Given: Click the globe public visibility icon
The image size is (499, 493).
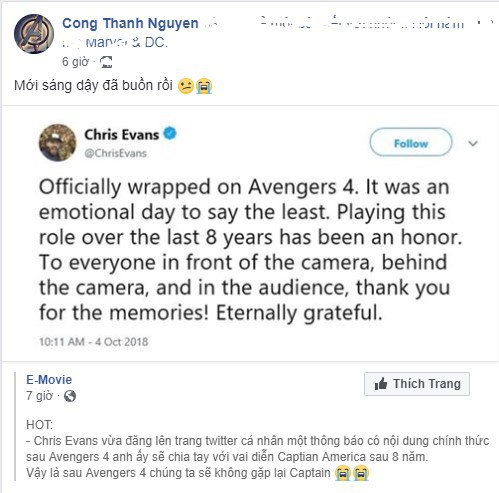Looking at the screenshot, I should click(x=70, y=396).
